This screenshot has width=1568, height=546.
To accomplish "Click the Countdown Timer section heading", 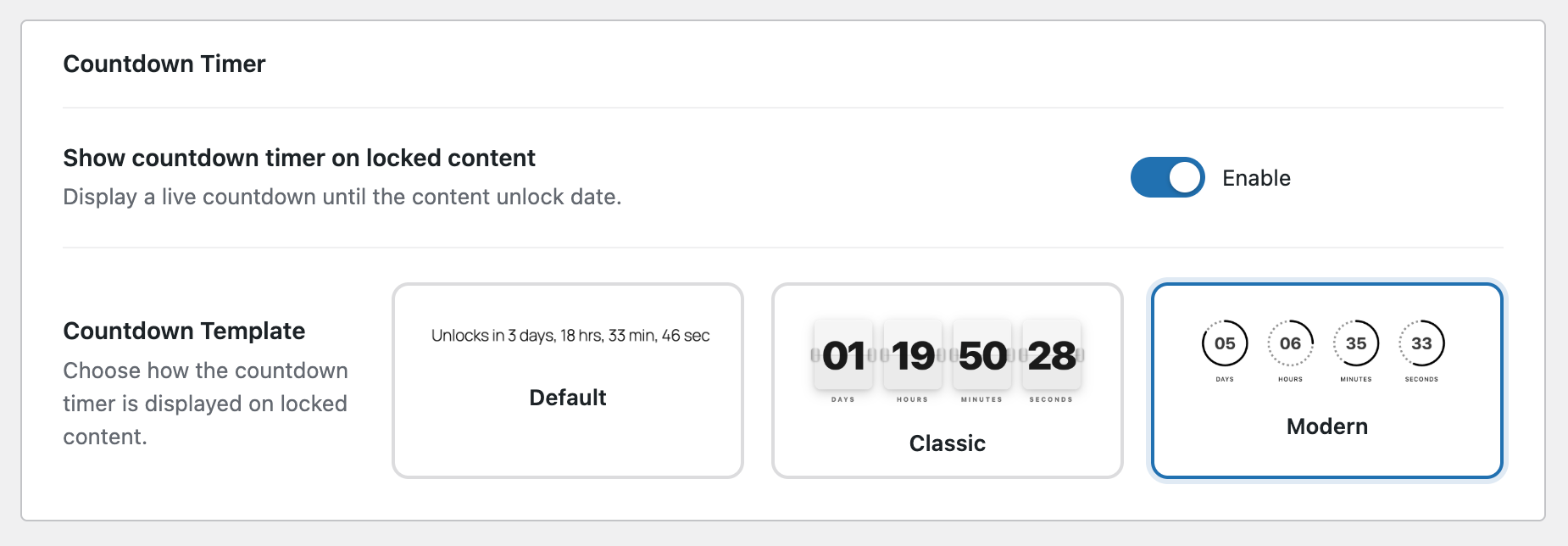I will (164, 64).
